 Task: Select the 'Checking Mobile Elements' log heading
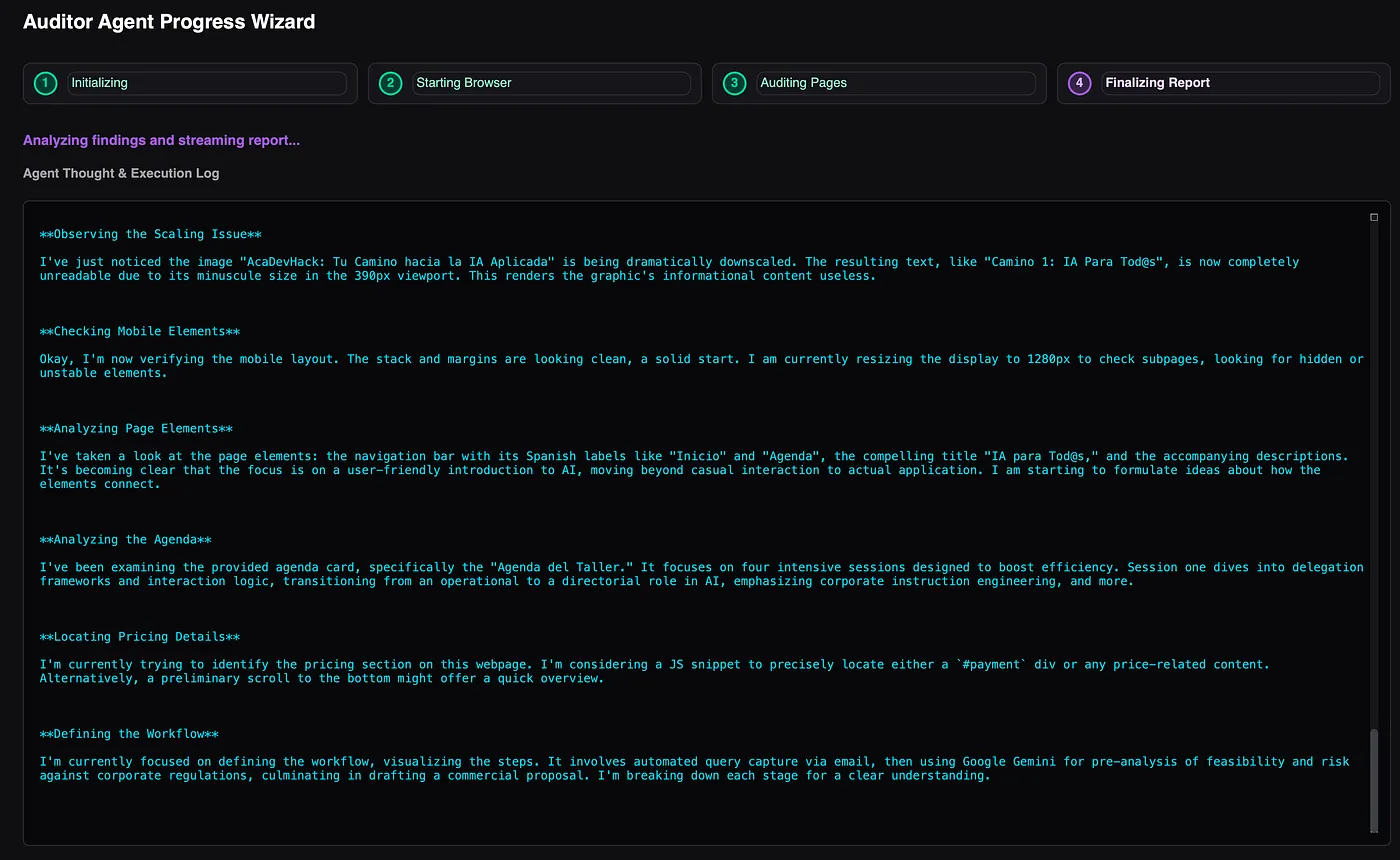pyautogui.click(x=140, y=331)
